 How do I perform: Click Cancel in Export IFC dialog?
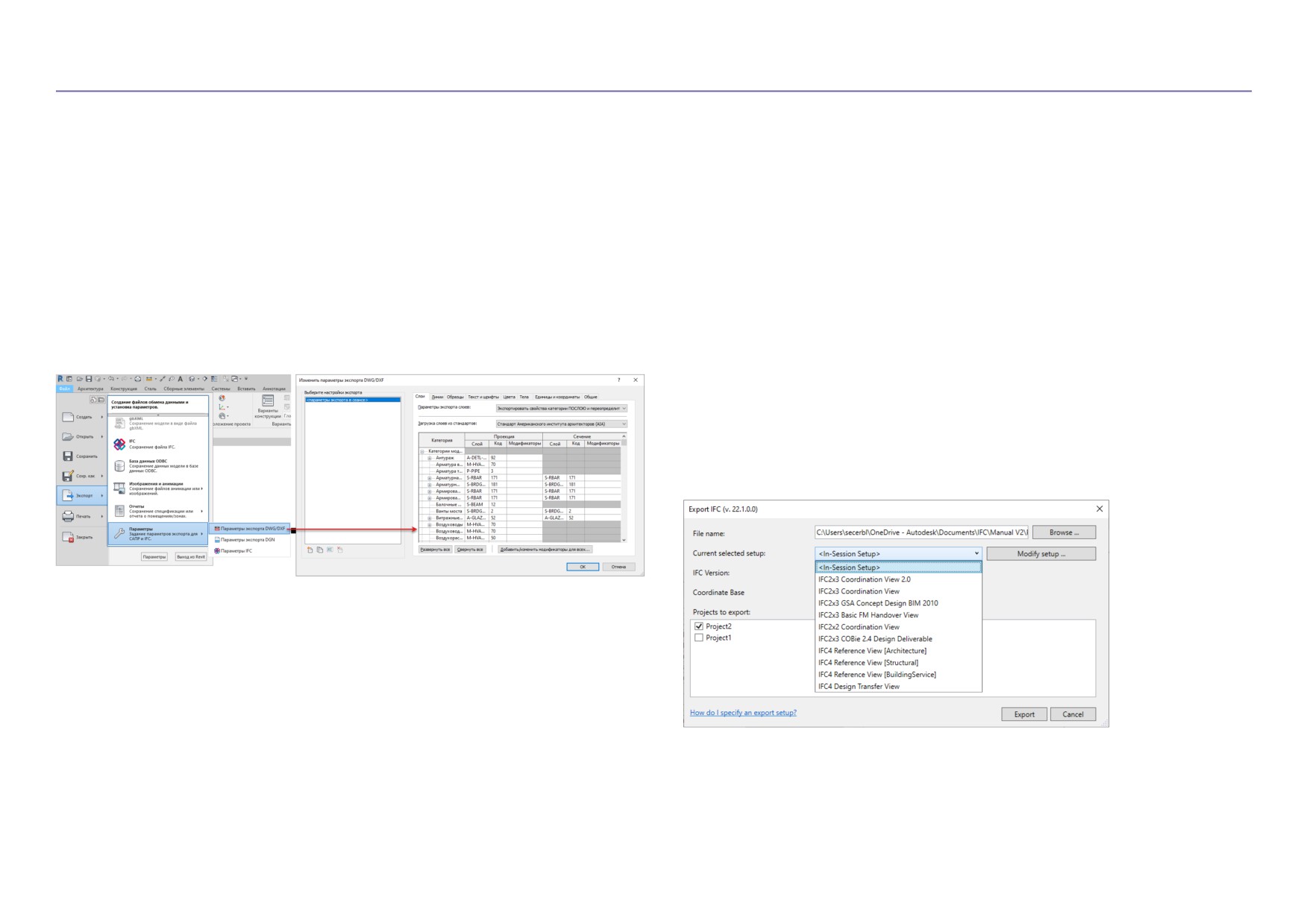coord(1073,714)
